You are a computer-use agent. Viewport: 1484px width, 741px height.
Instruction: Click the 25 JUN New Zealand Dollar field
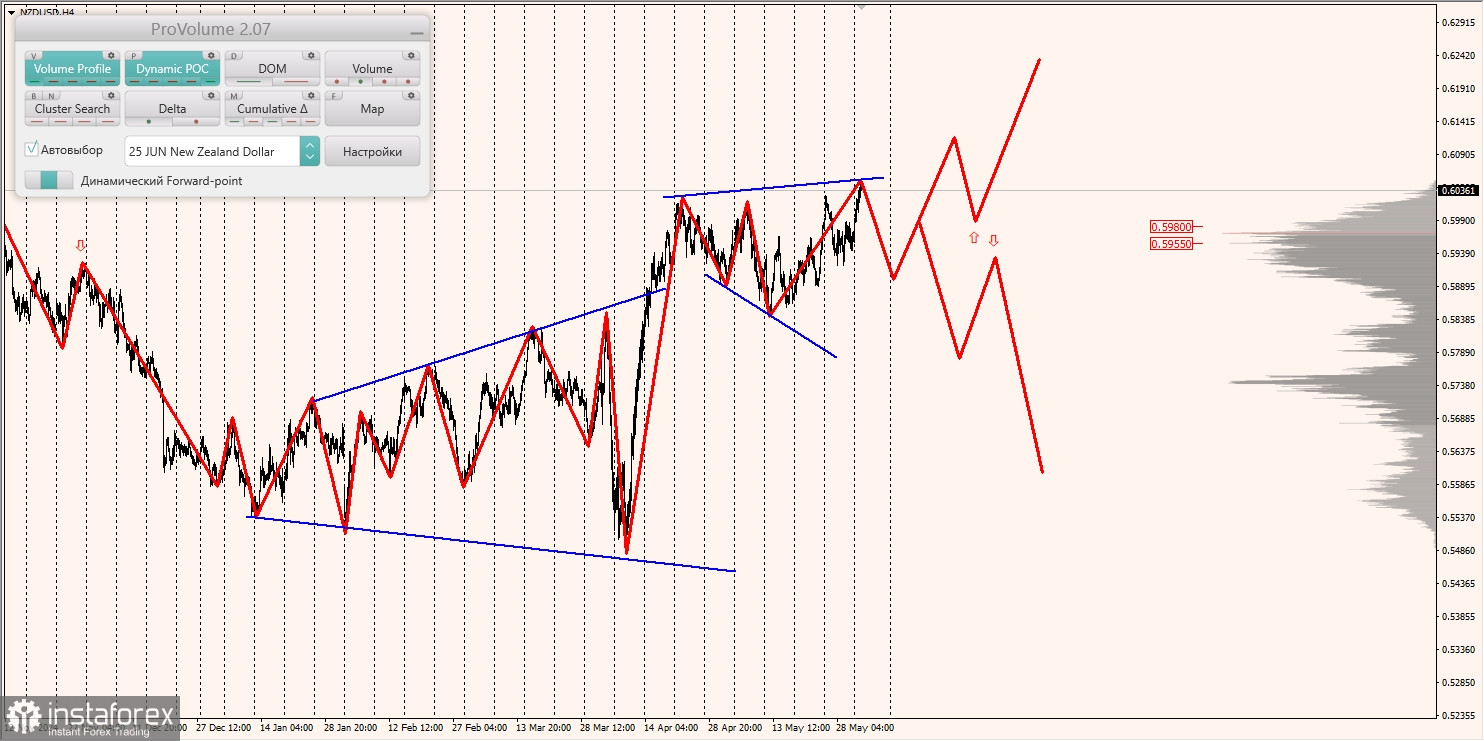pos(212,151)
